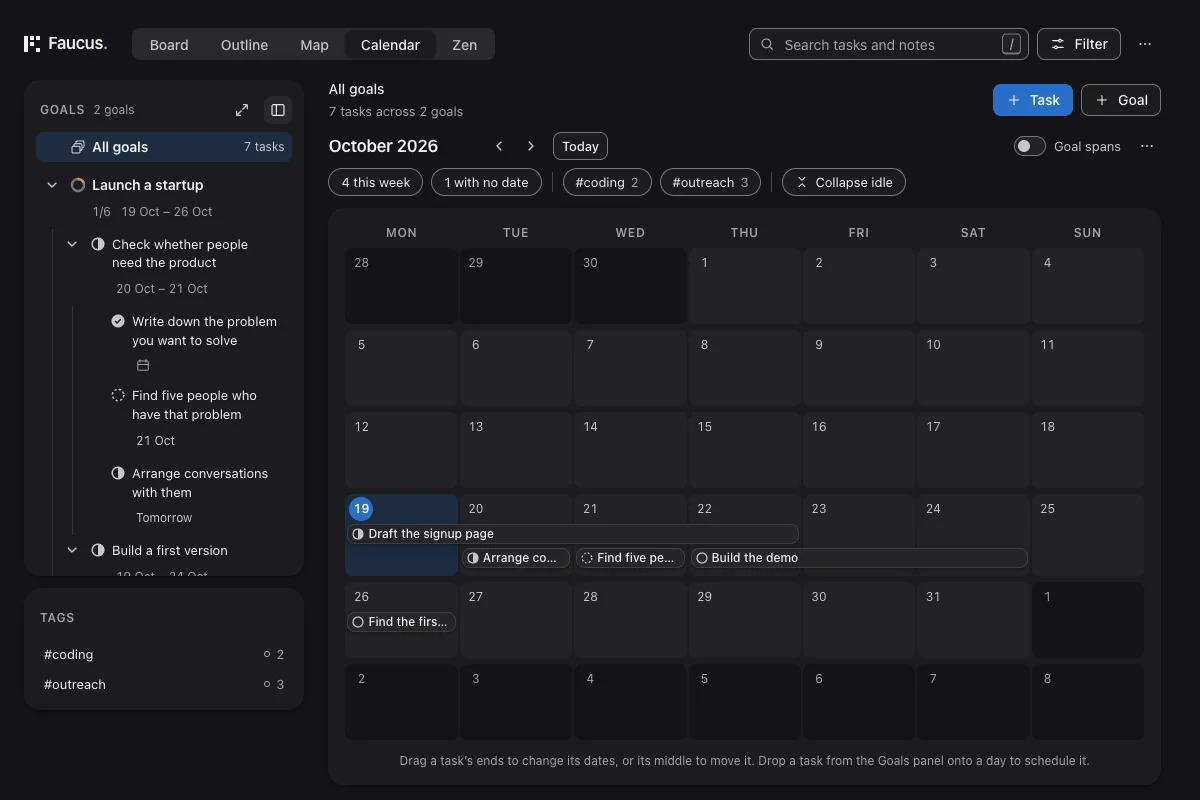
Task: Click half-done status icon of Check whether people need
Action: [98, 244]
